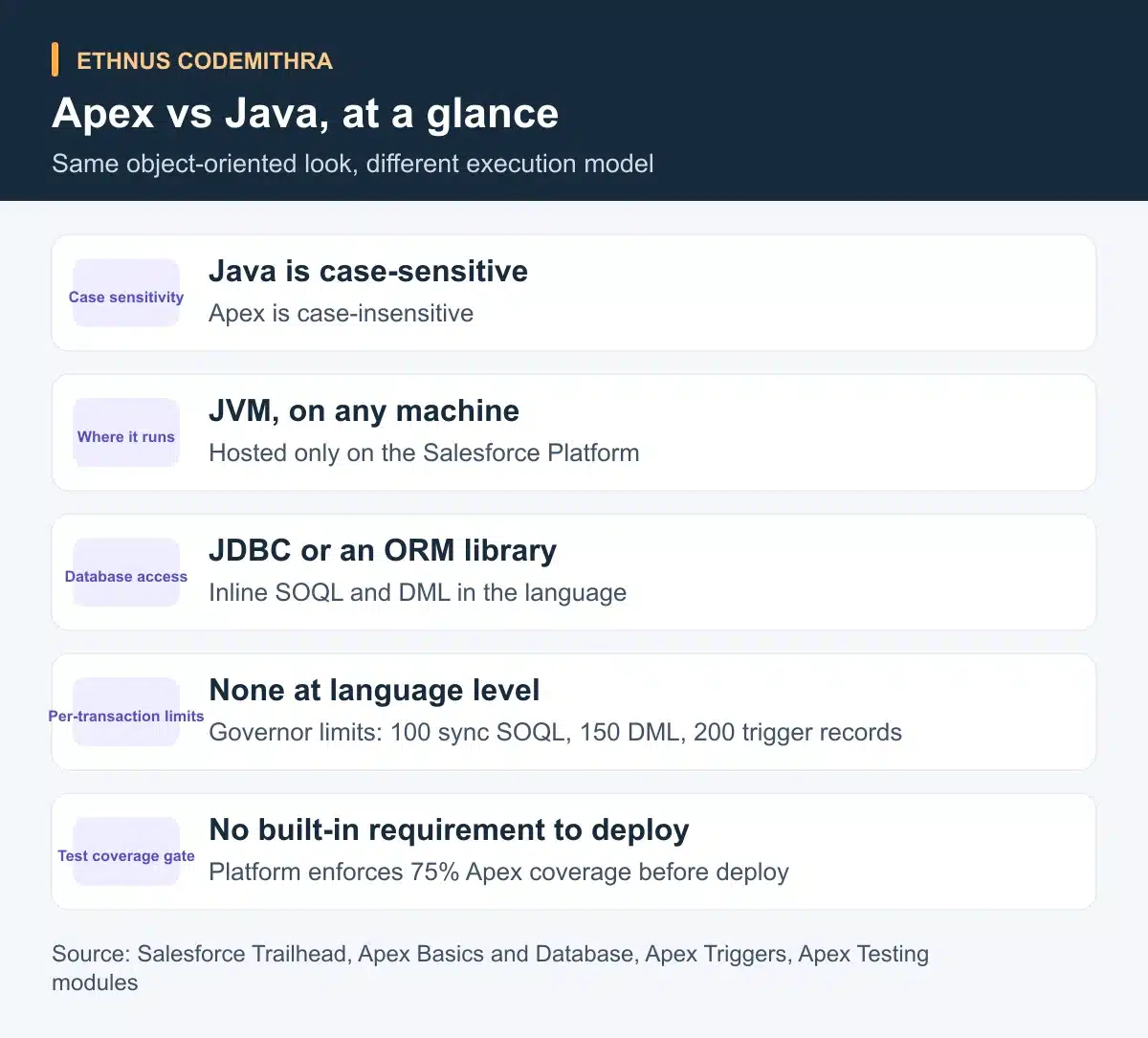
Task: Click 'Hosted only on the Salesforce Platform'
Action: coord(424,453)
